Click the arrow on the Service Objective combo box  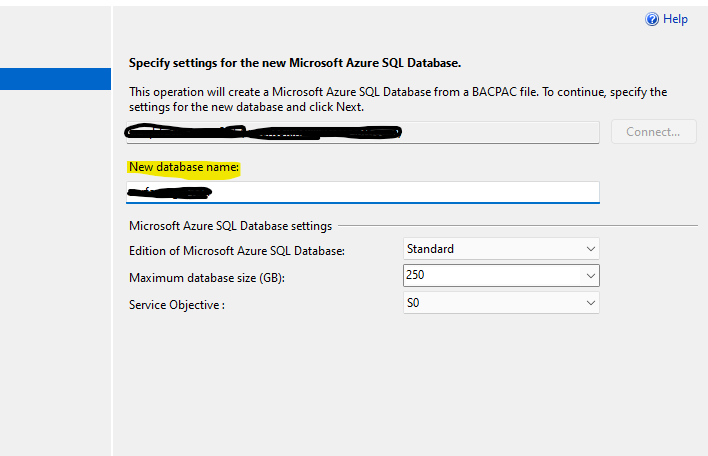(589, 302)
